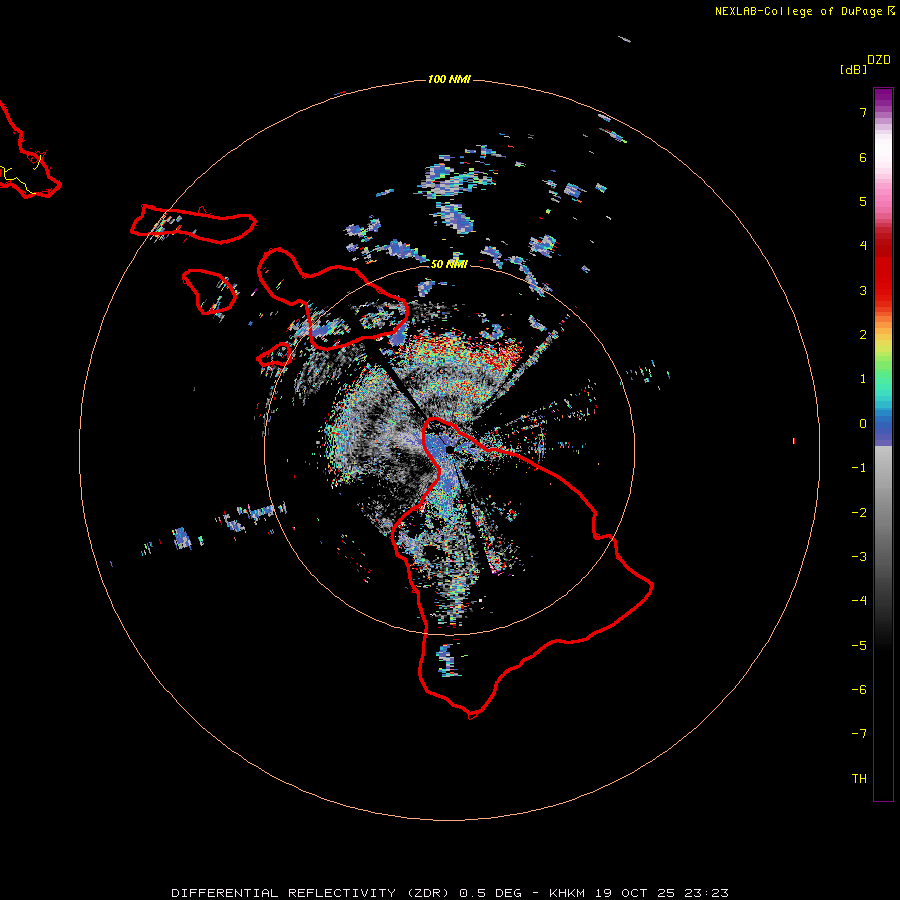
Task: Click the 6 value on color scale
Action: pos(863,157)
